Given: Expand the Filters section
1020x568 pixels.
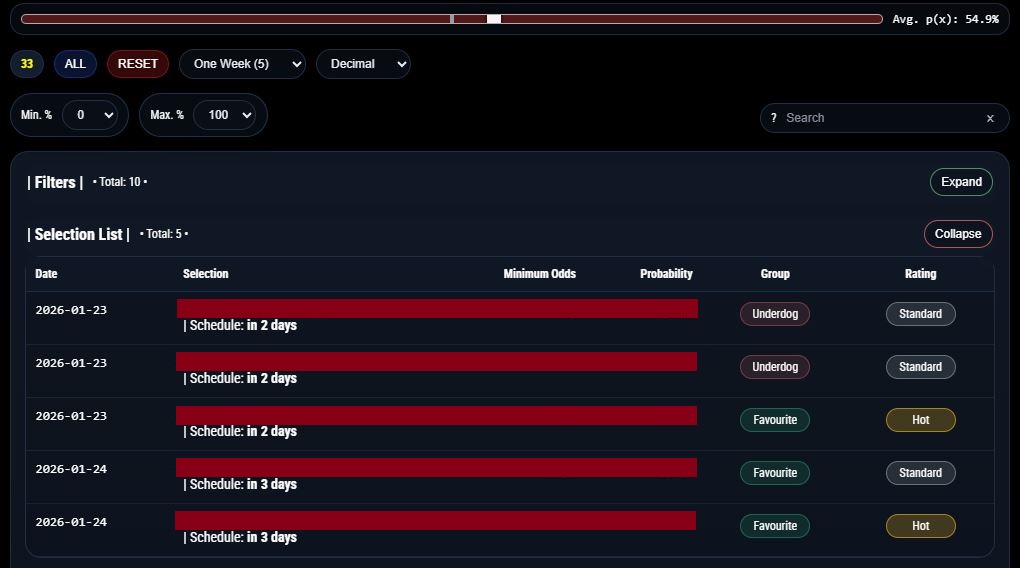Looking at the screenshot, I should pyautogui.click(x=961, y=182).
